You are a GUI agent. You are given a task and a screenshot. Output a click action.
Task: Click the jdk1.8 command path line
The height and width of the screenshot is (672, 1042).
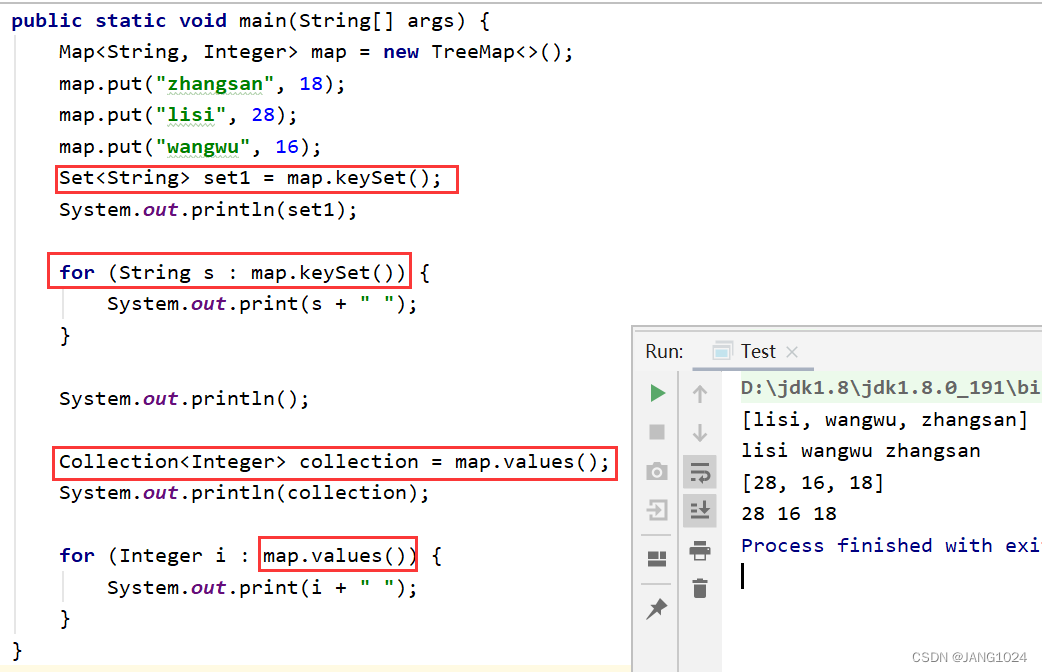coord(890,388)
